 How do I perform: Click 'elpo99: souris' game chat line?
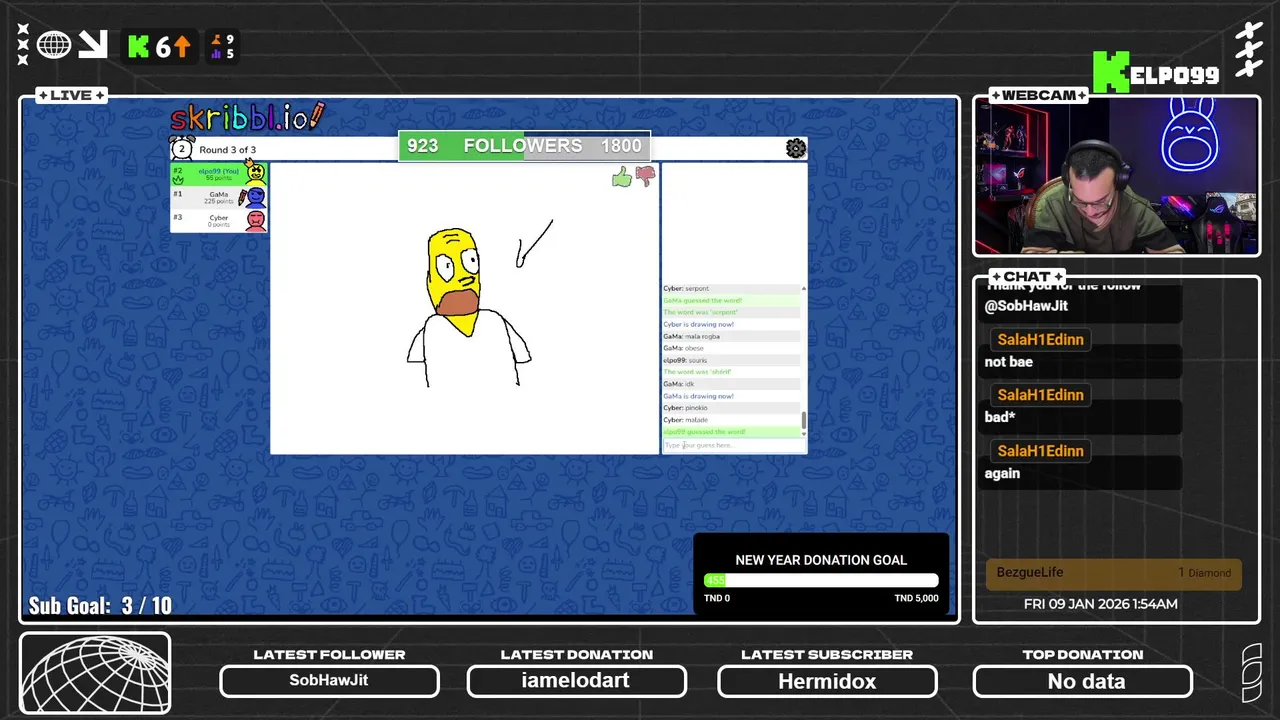[x=685, y=360]
